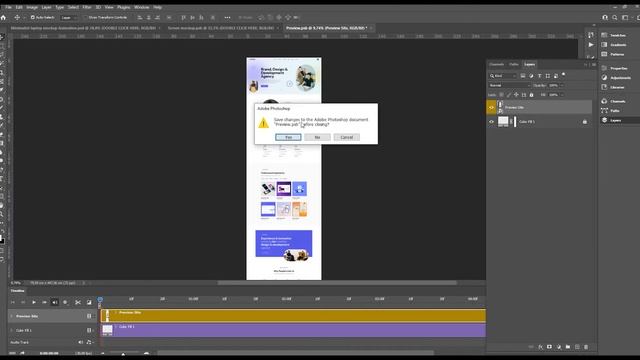Click delete layer trash icon
The image size is (640, 360).
pos(586,347)
